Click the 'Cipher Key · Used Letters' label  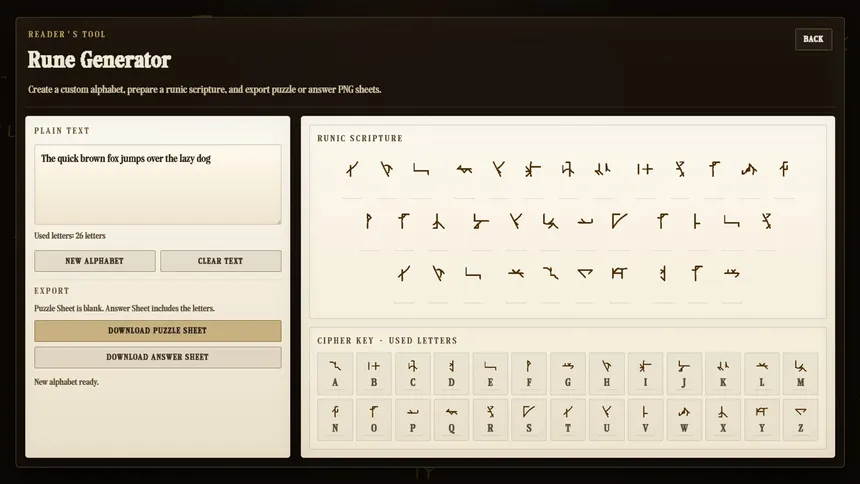pos(387,341)
